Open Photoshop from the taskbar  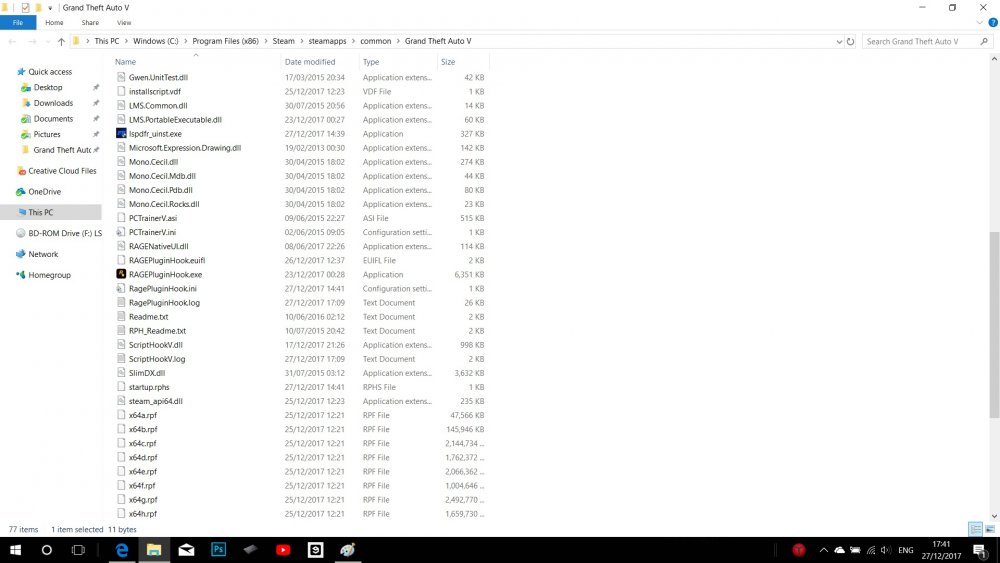coord(219,550)
